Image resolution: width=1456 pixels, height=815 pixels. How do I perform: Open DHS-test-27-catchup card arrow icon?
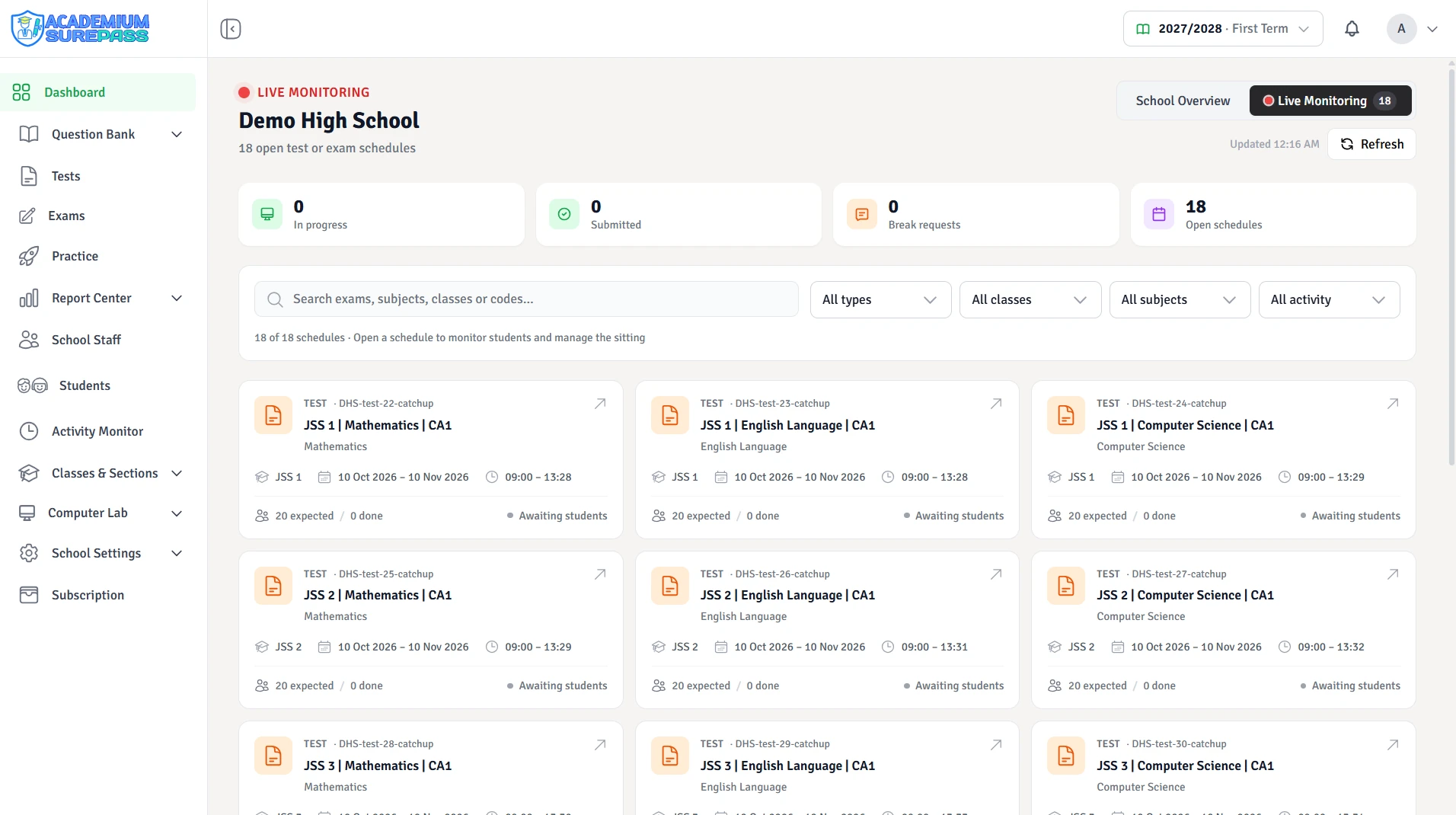point(1393,574)
